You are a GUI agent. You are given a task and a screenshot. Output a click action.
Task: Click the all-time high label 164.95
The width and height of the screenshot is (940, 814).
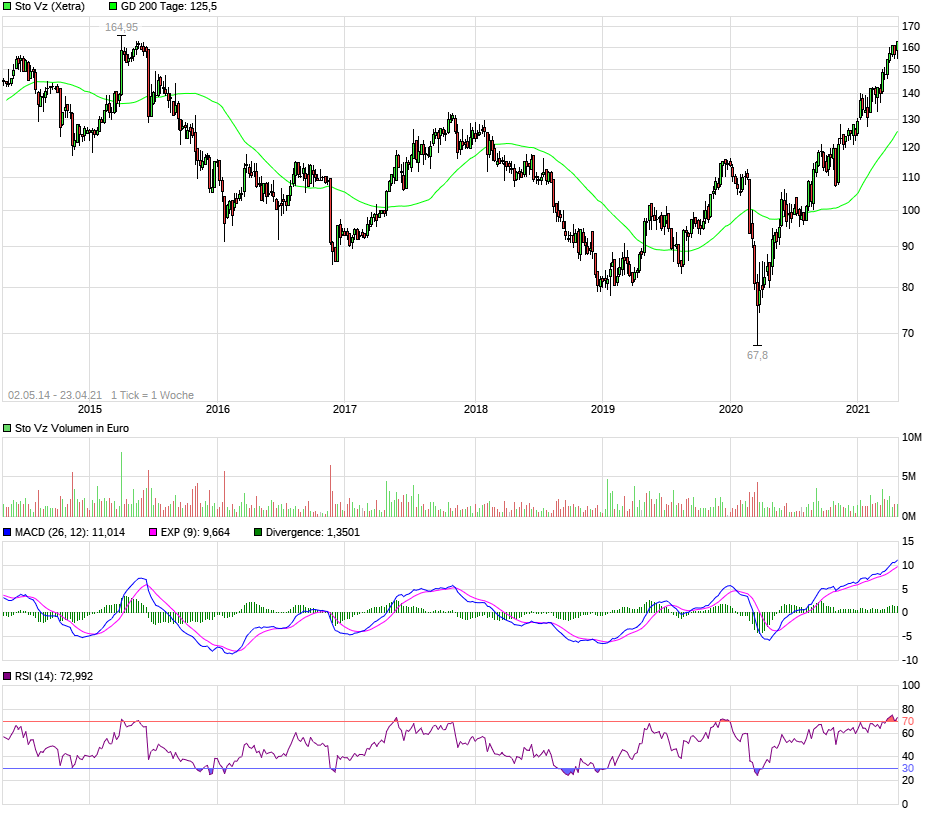coord(121,25)
